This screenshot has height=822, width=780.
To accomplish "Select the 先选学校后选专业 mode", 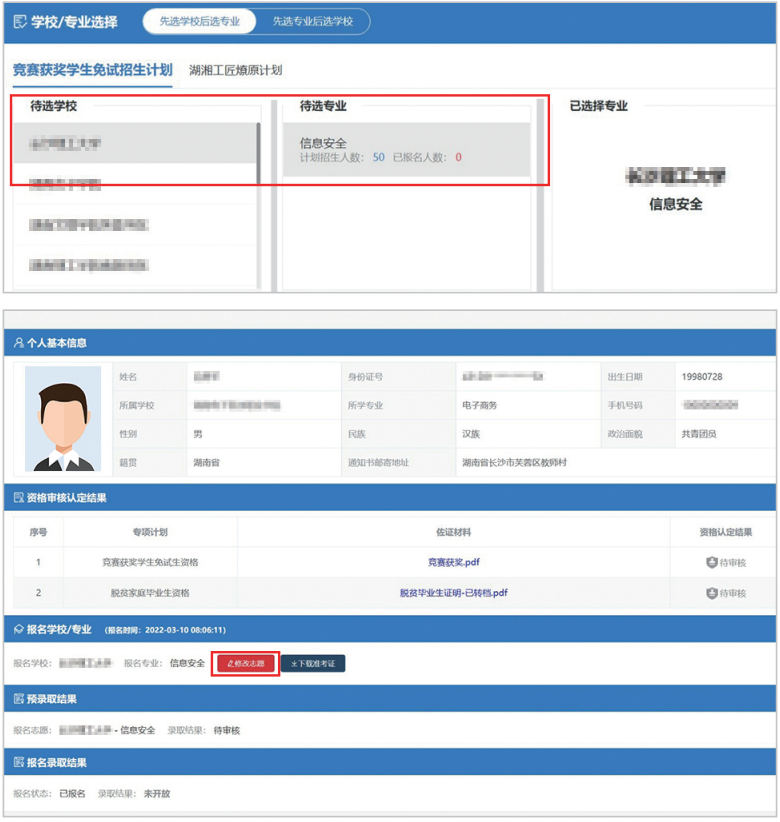I will (x=199, y=21).
